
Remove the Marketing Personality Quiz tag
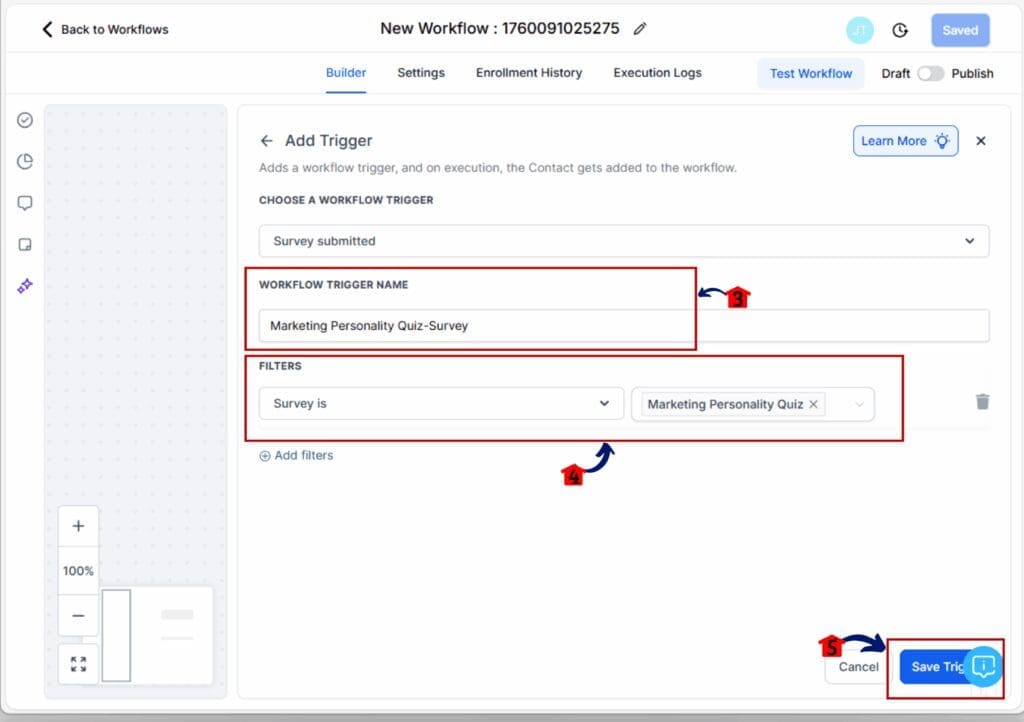point(813,404)
